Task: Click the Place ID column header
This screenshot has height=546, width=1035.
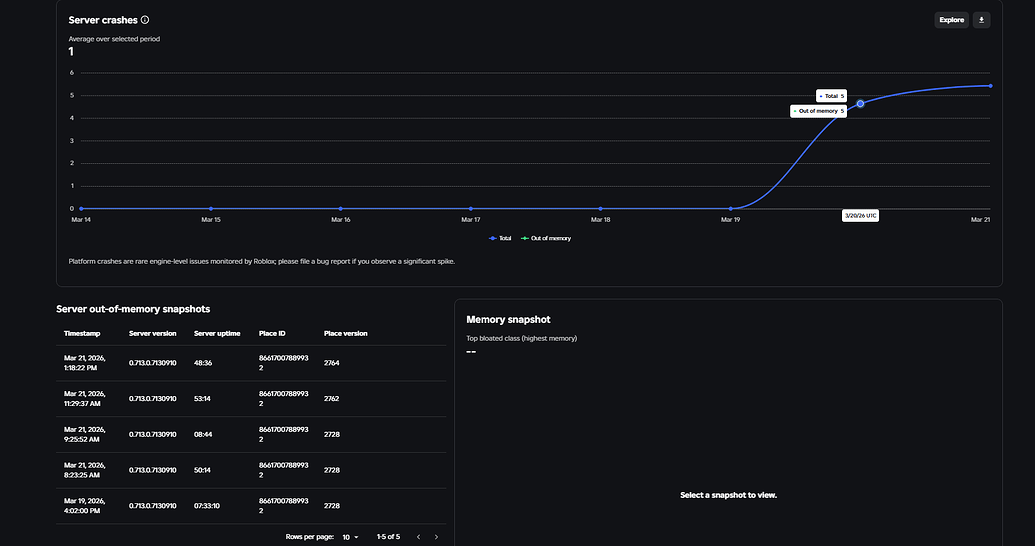Action: 272,333
